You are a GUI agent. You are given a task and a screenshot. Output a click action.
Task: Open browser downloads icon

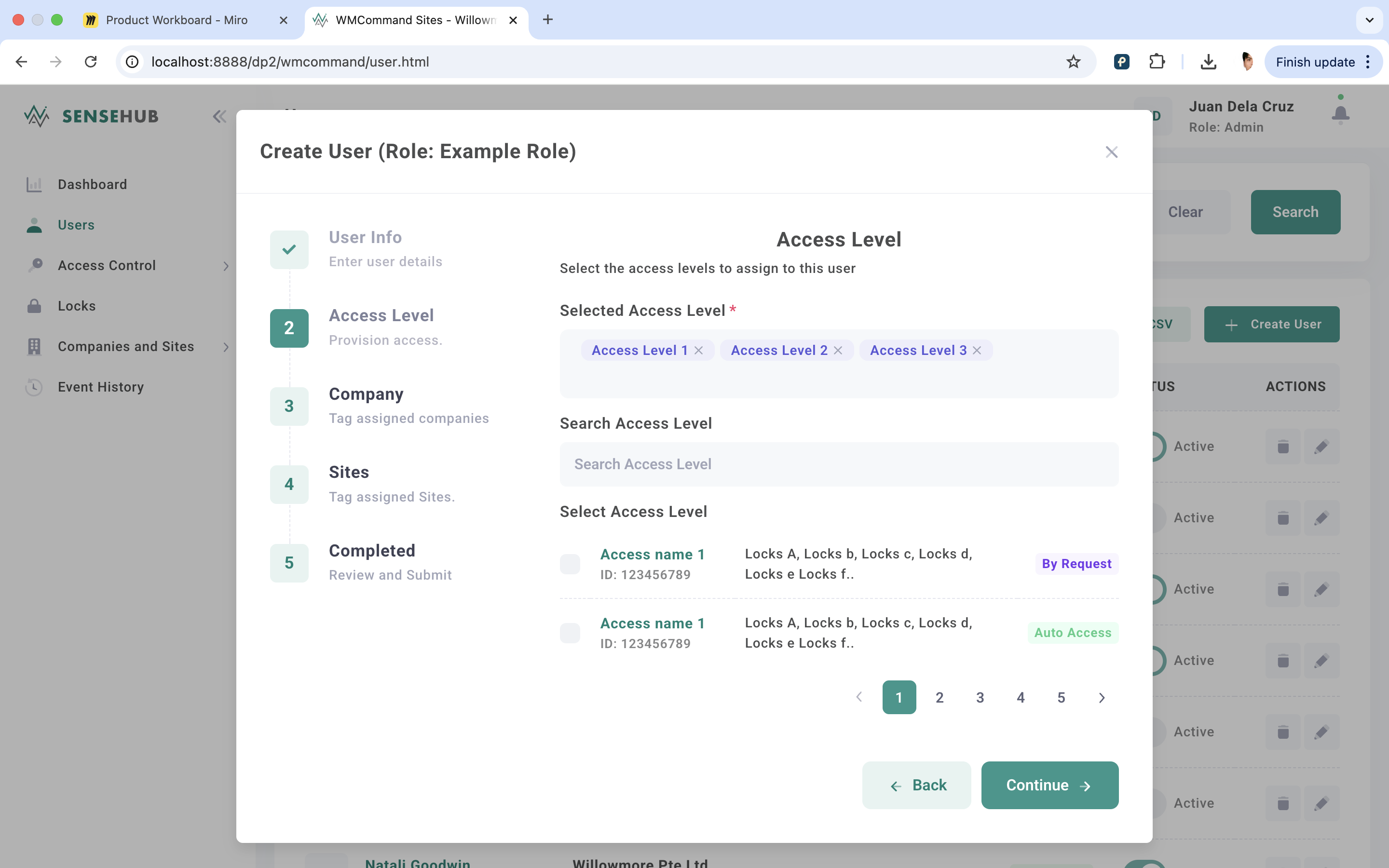1208,61
